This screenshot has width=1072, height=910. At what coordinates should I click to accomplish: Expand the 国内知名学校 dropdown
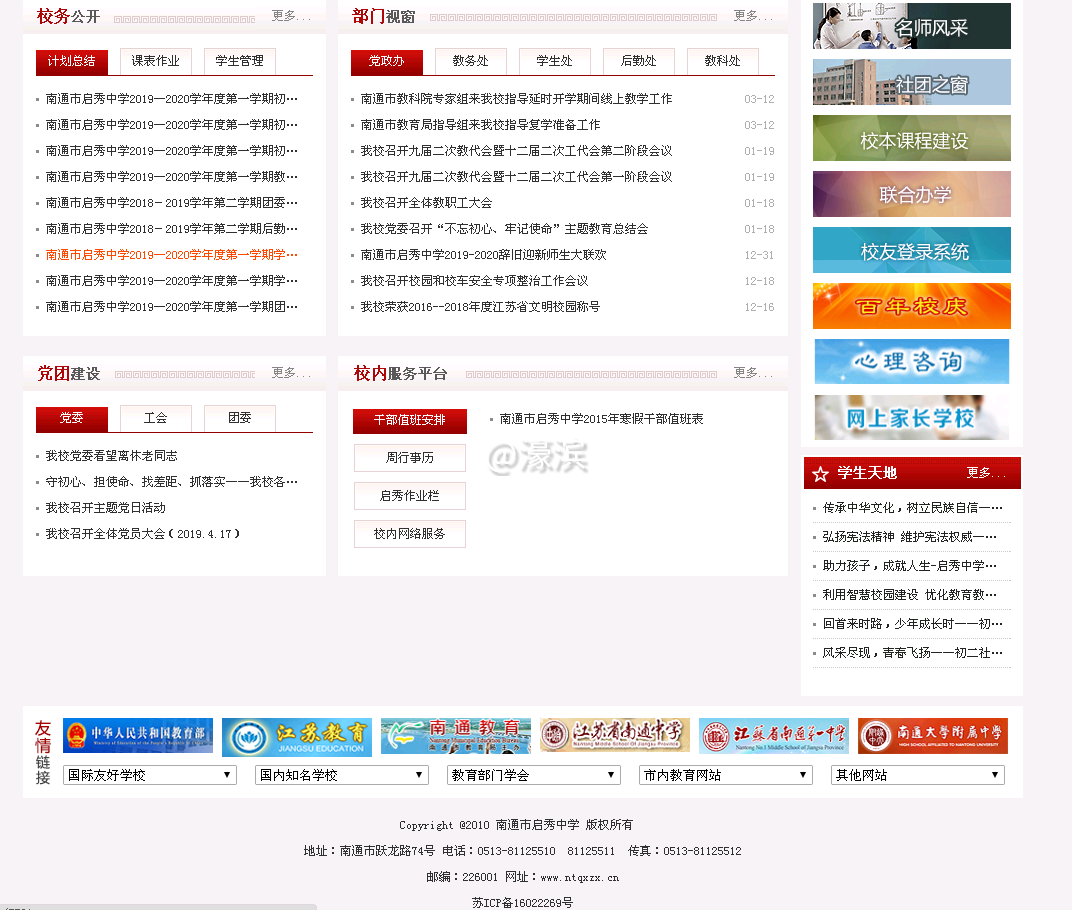pyautogui.click(x=341, y=774)
